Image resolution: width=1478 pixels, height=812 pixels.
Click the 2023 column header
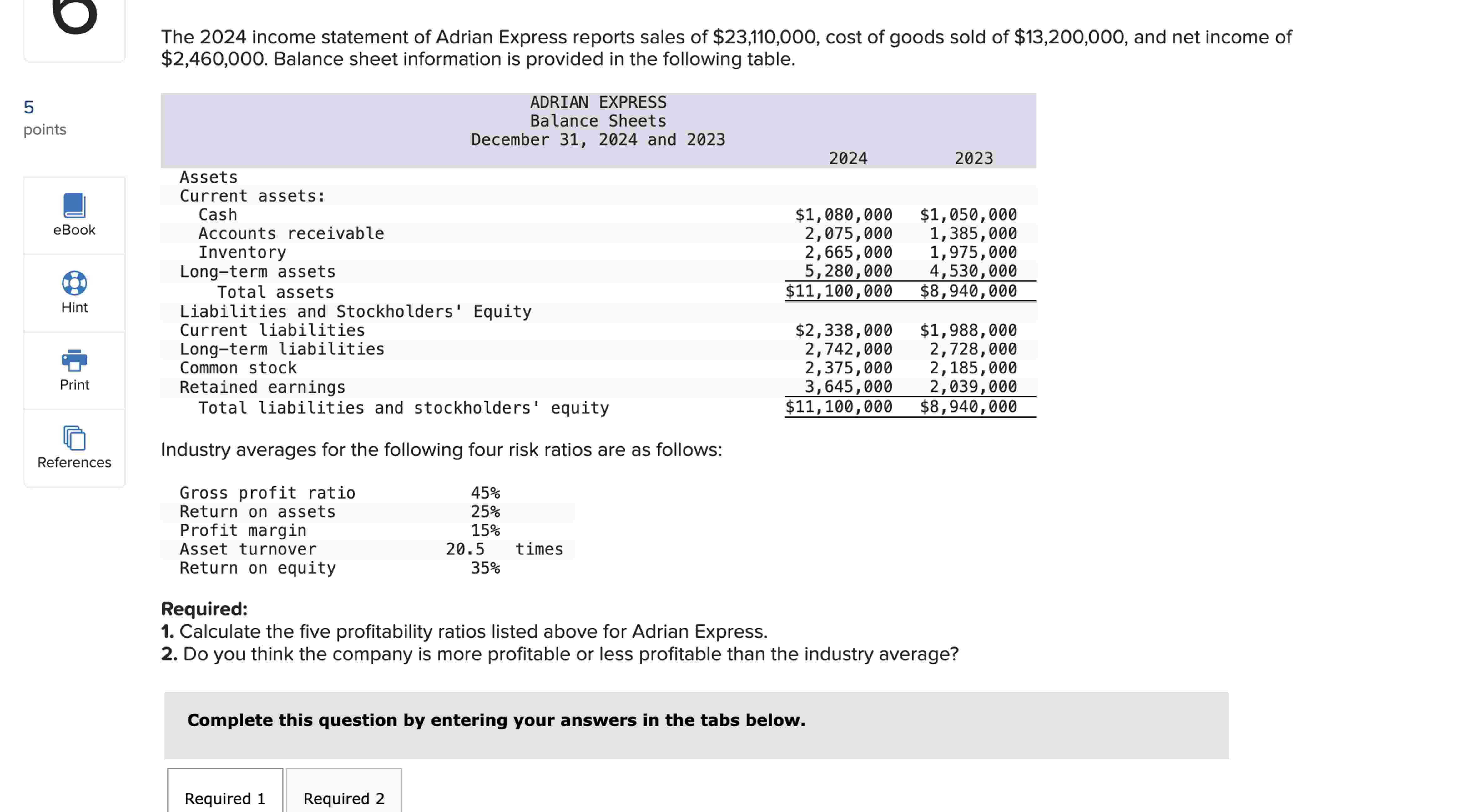click(973, 158)
